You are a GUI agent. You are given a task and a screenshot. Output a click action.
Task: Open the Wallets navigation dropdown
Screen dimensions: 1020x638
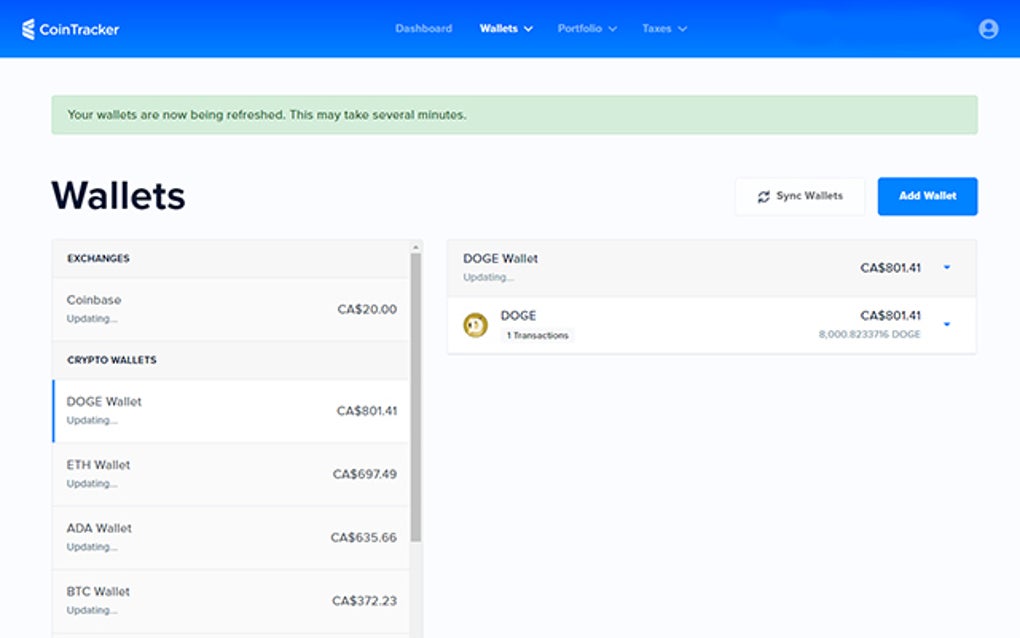[505, 28]
